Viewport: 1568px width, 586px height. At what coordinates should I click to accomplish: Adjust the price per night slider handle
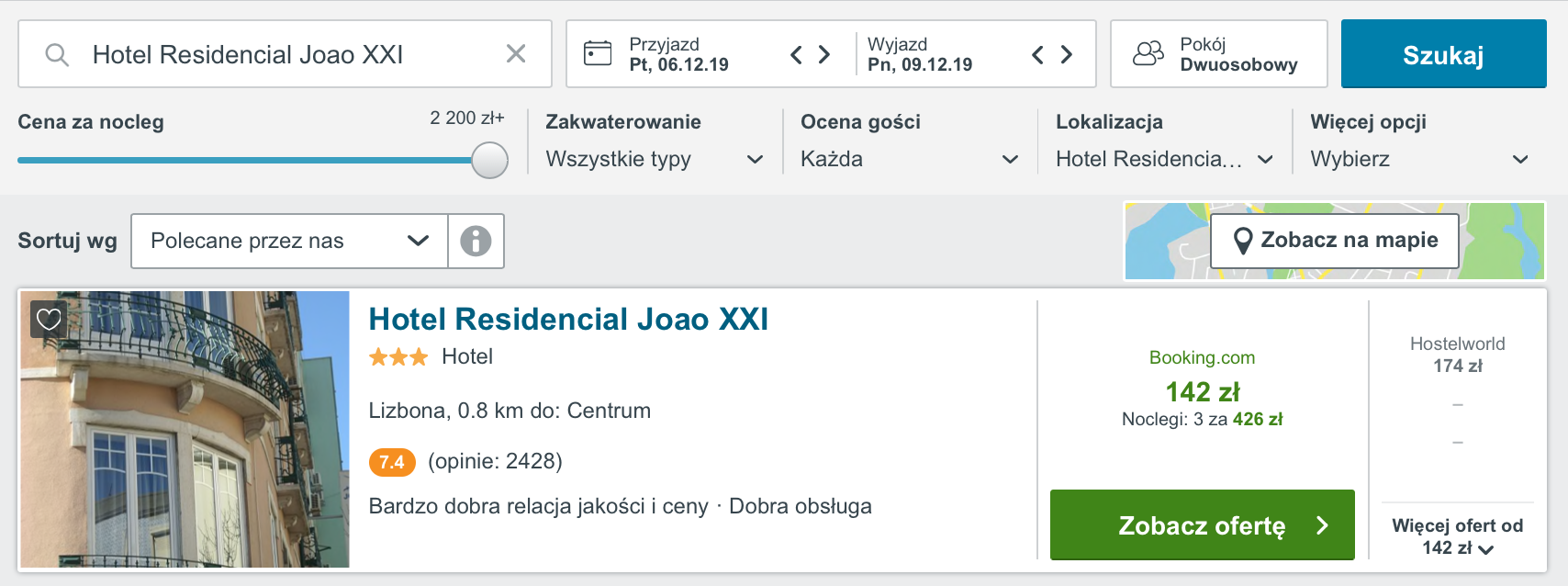(489, 160)
